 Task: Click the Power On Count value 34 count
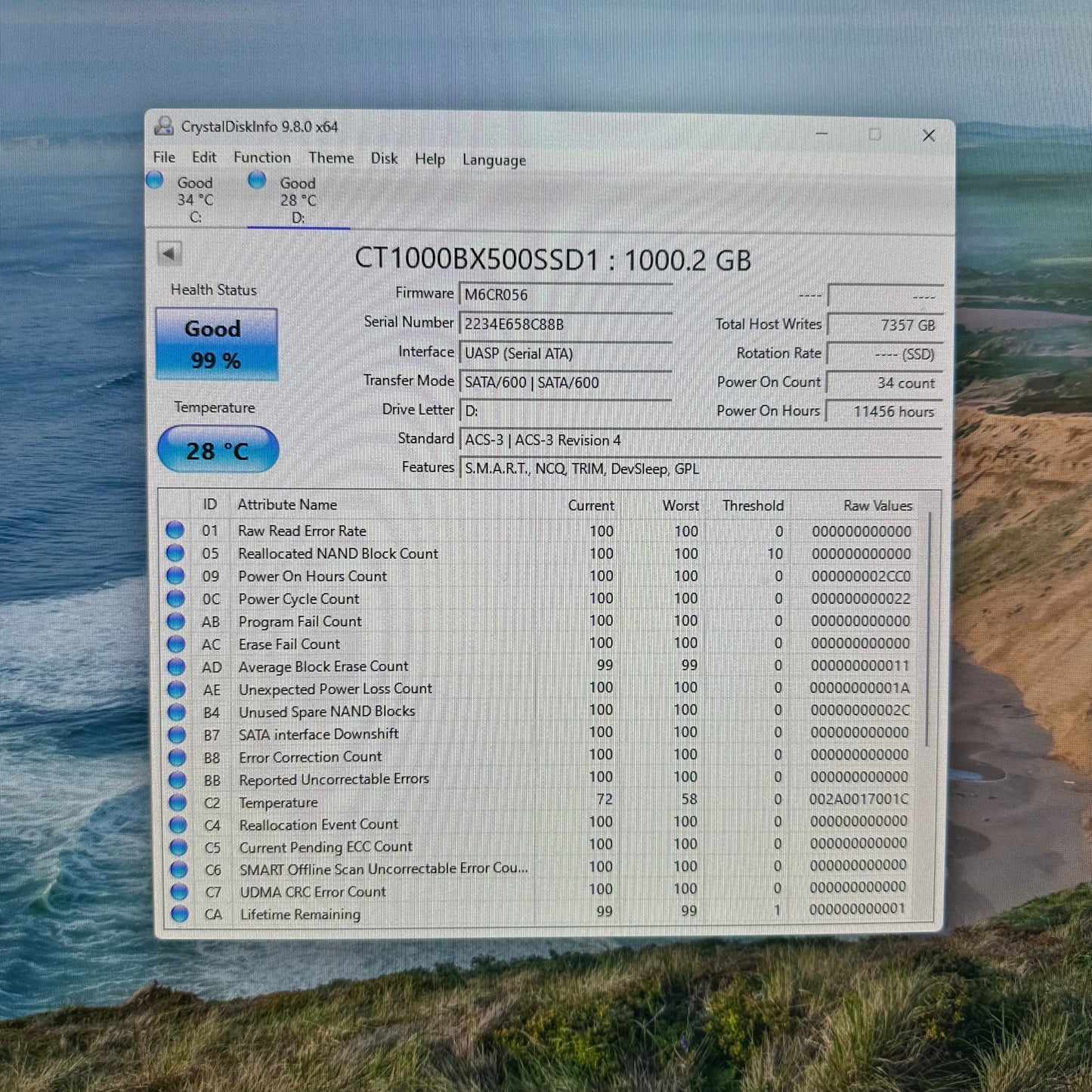(885, 382)
